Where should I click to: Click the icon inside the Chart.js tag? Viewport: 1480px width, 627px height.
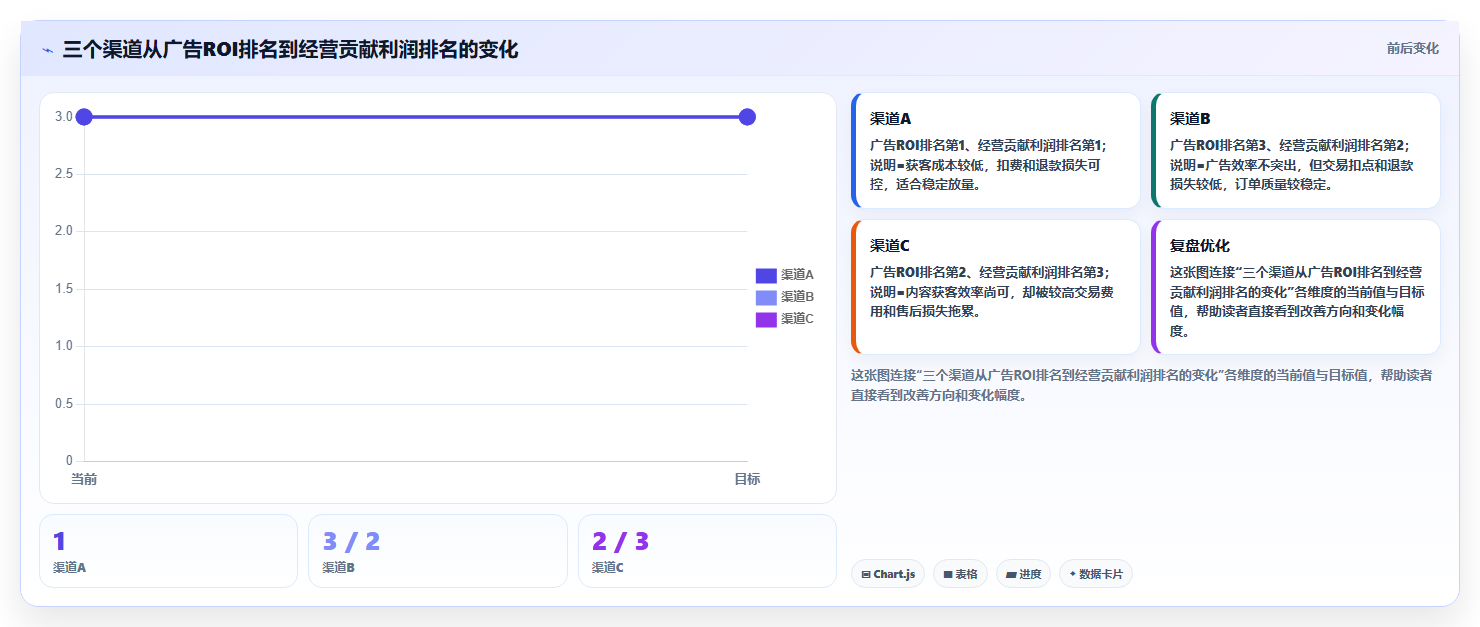[x=866, y=575]
